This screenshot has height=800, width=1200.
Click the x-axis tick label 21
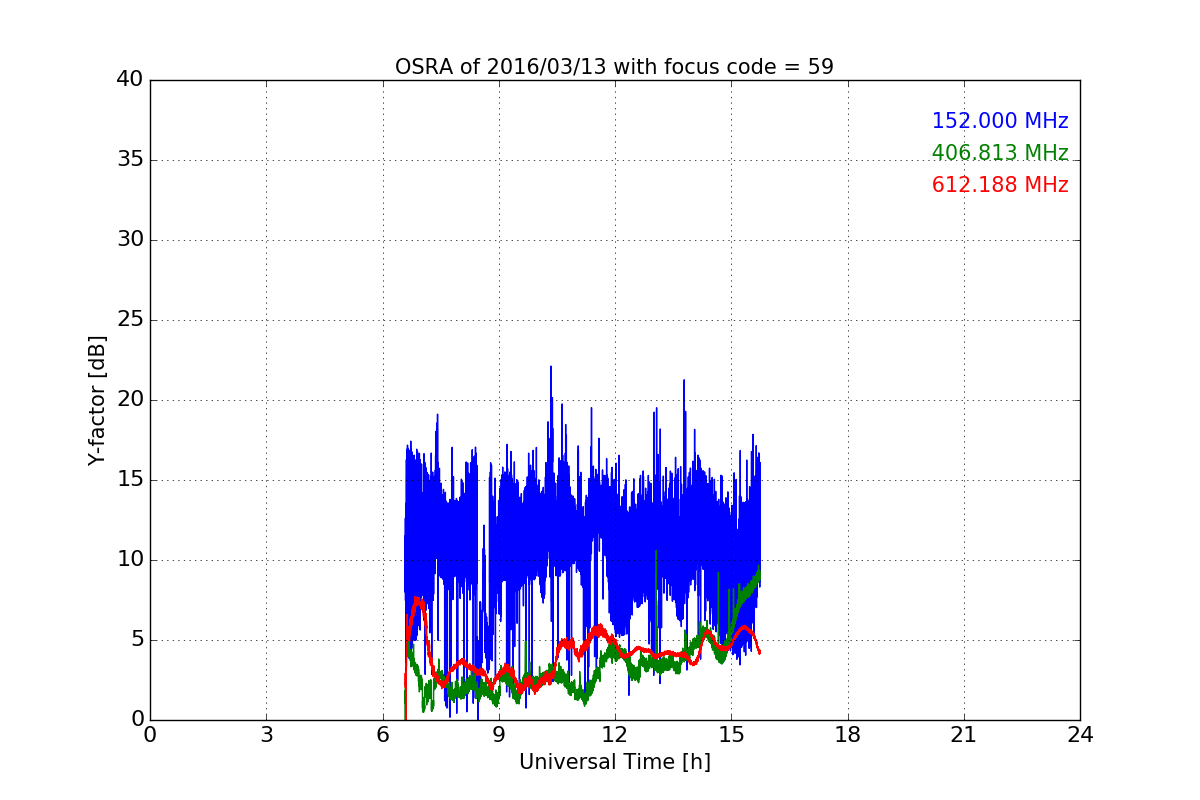pyautogui.click(x=964, y=735)
